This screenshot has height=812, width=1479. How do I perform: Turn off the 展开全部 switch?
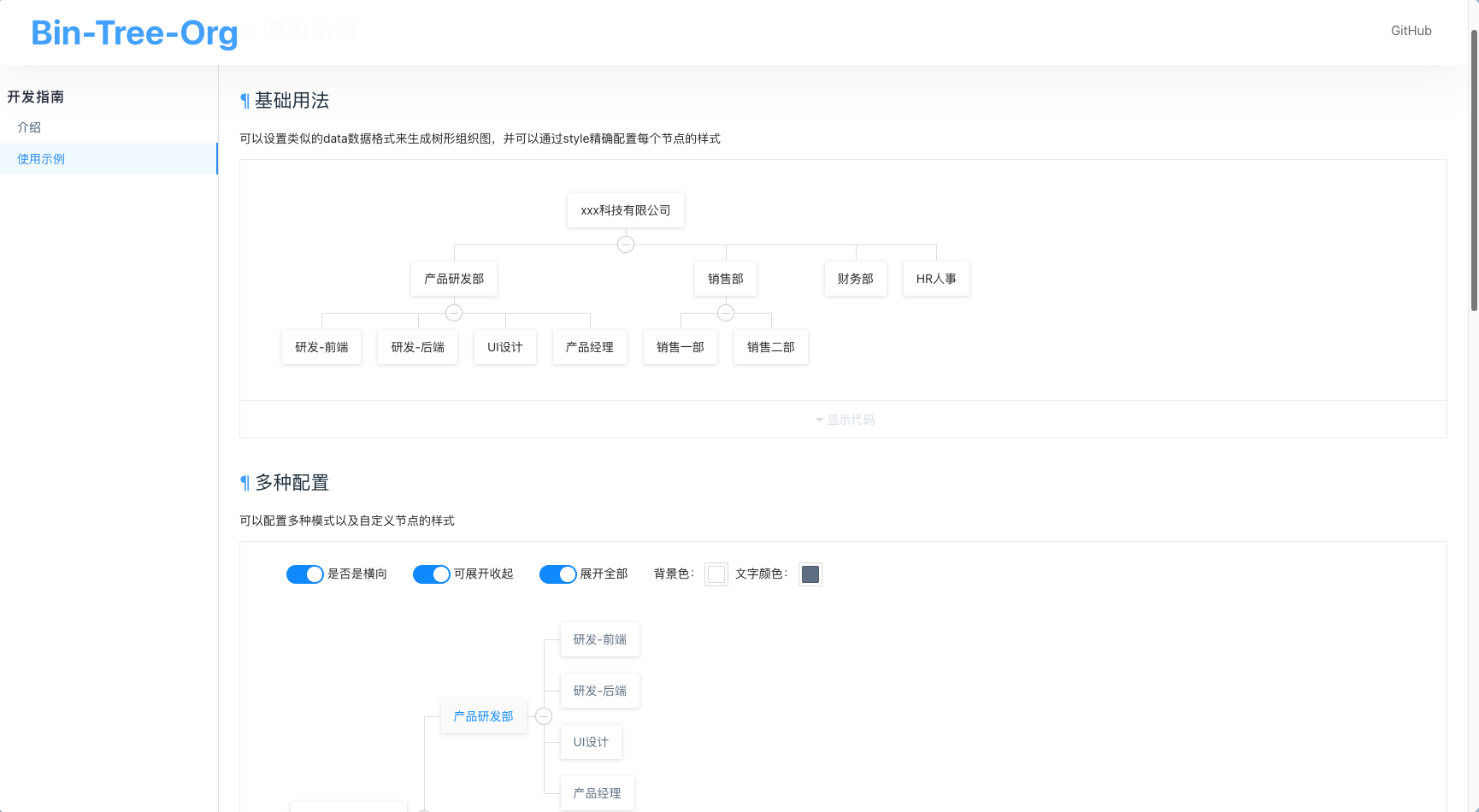pyautogui.click(x=557, y=574)
